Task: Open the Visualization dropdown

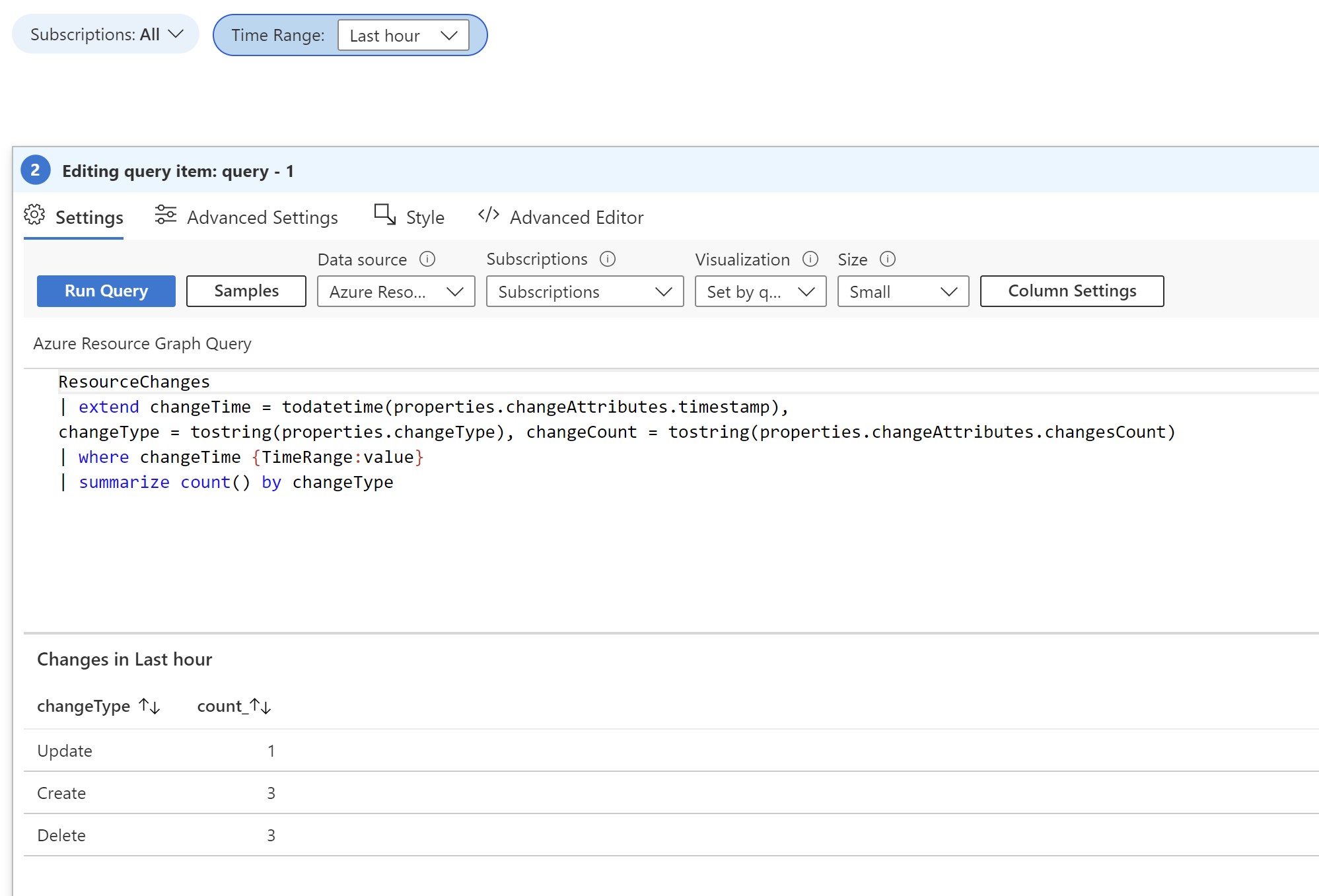Action: [759, 291]
